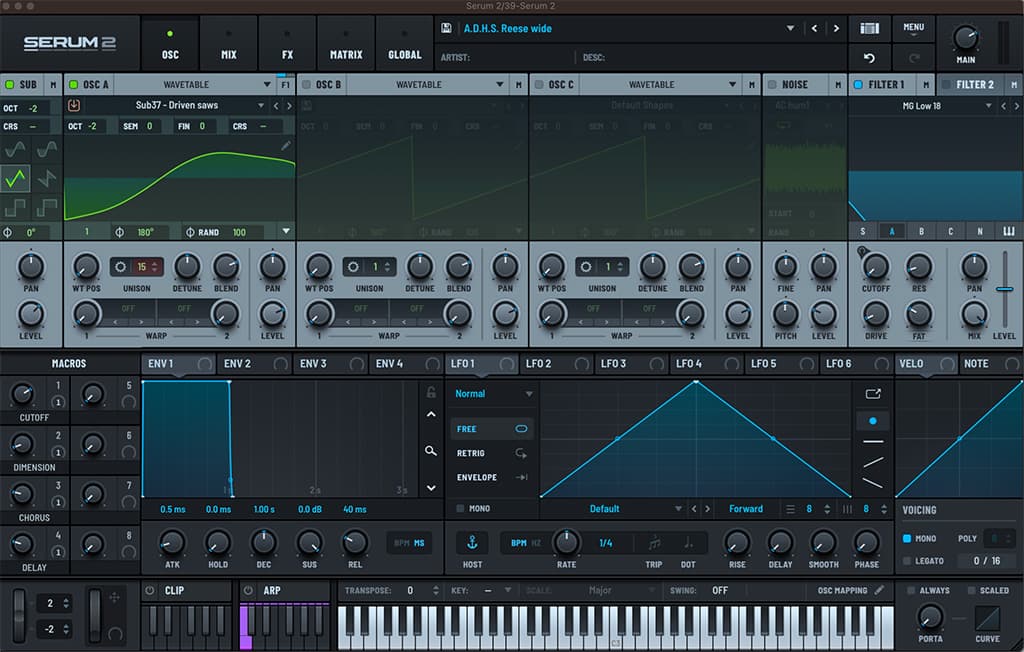The image size is (1024, 652).
Task: Select the sawtooth sub waveform shape
Action: [x=46, y=178]
